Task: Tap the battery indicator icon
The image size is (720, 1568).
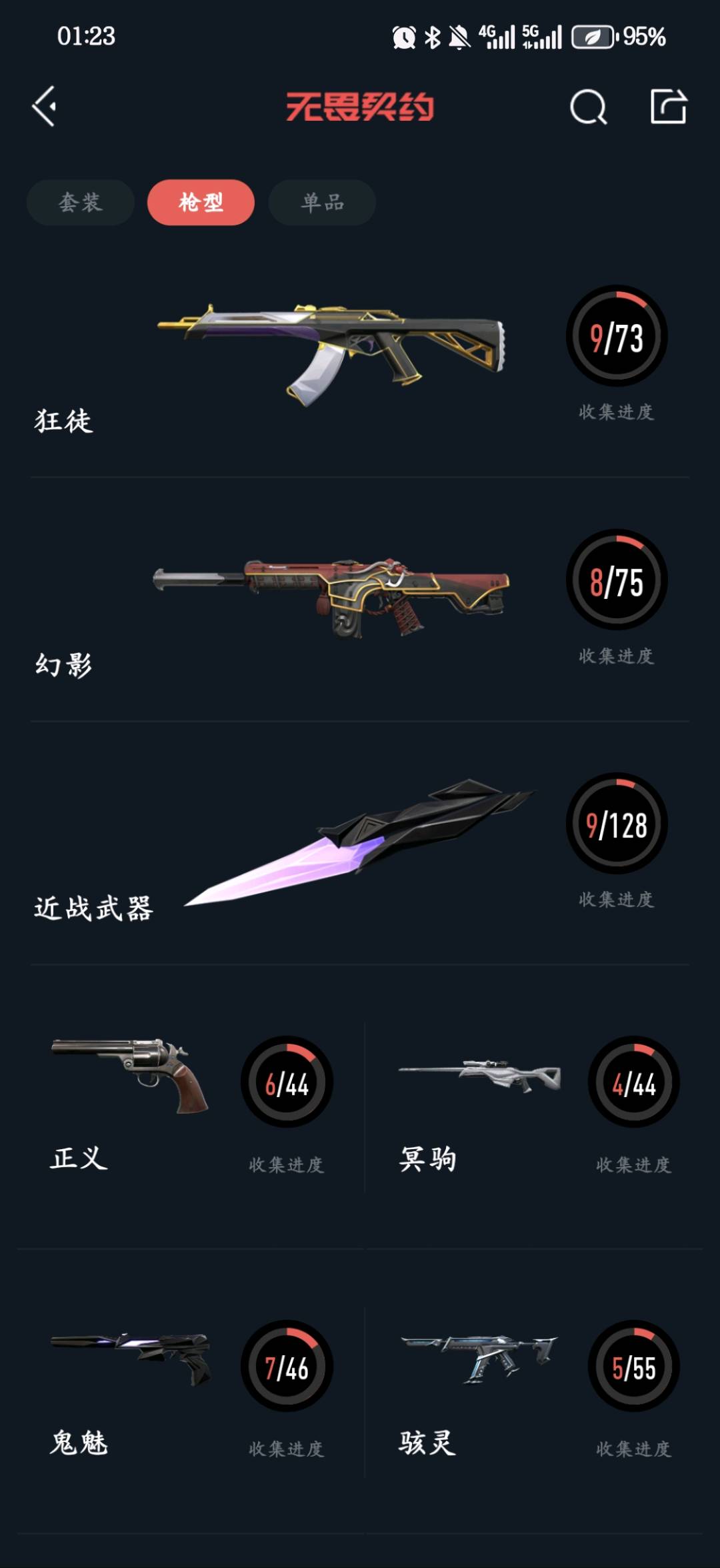Action: pyautogui.click(x=595, y=37)
